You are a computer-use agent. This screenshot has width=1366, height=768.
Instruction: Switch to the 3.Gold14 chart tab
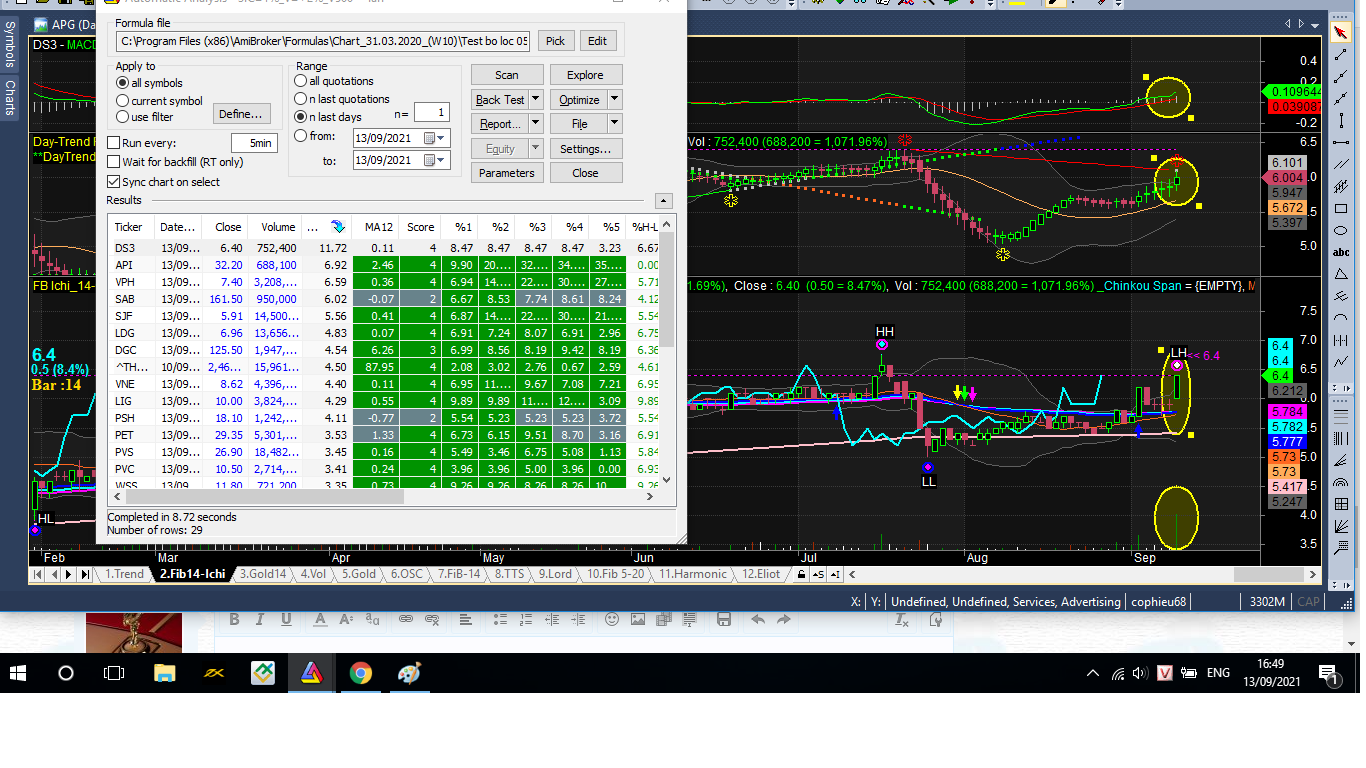coord(263,575)
